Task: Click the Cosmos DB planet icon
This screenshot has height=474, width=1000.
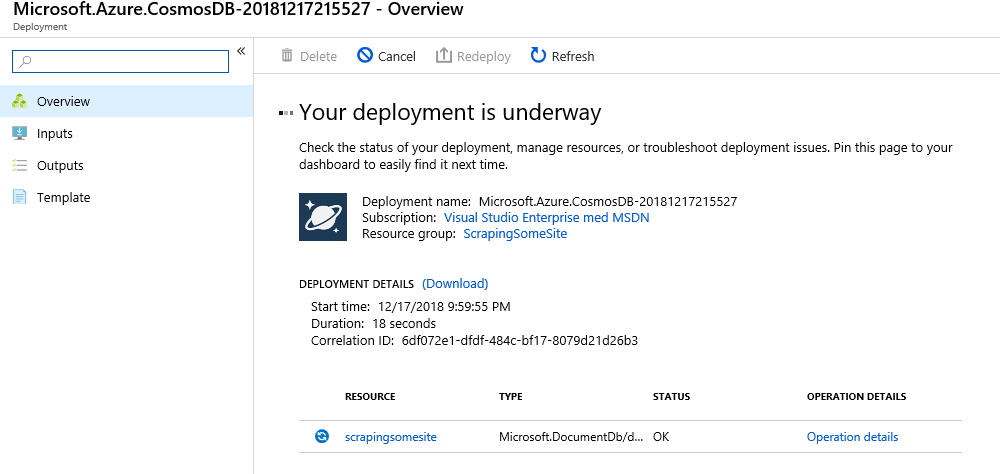Action: point(323,217)
